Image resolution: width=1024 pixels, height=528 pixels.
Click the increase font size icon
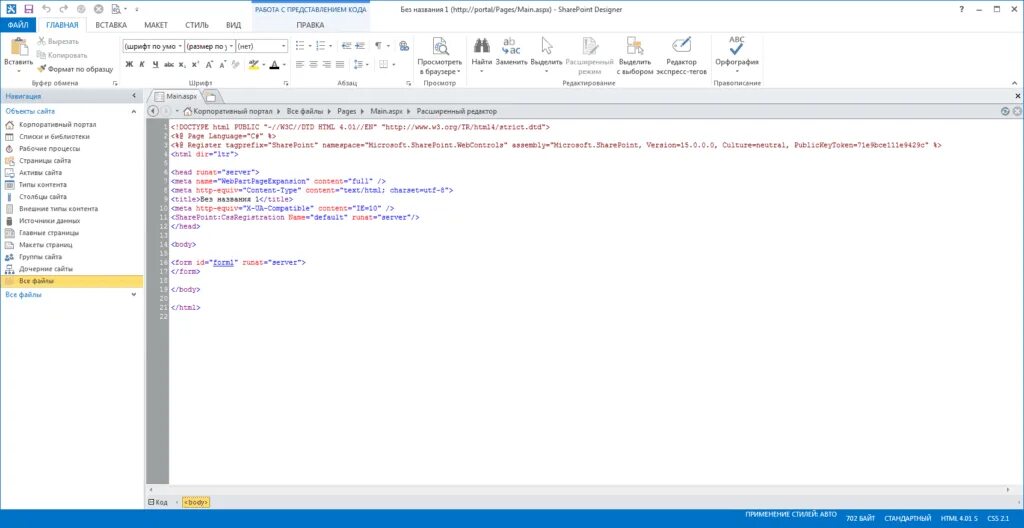coord(210,64)
